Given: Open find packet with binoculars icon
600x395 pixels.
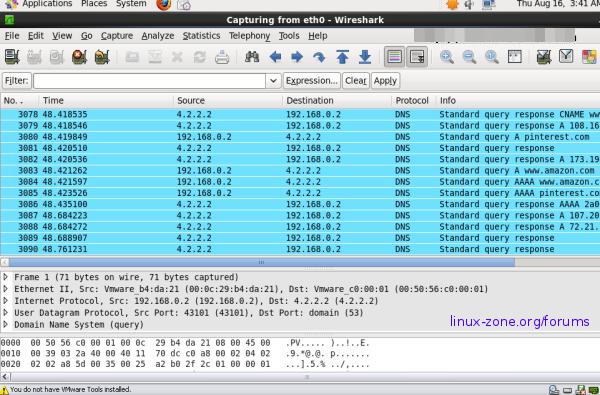Looking at the screenshot, I should pos(252,57).
